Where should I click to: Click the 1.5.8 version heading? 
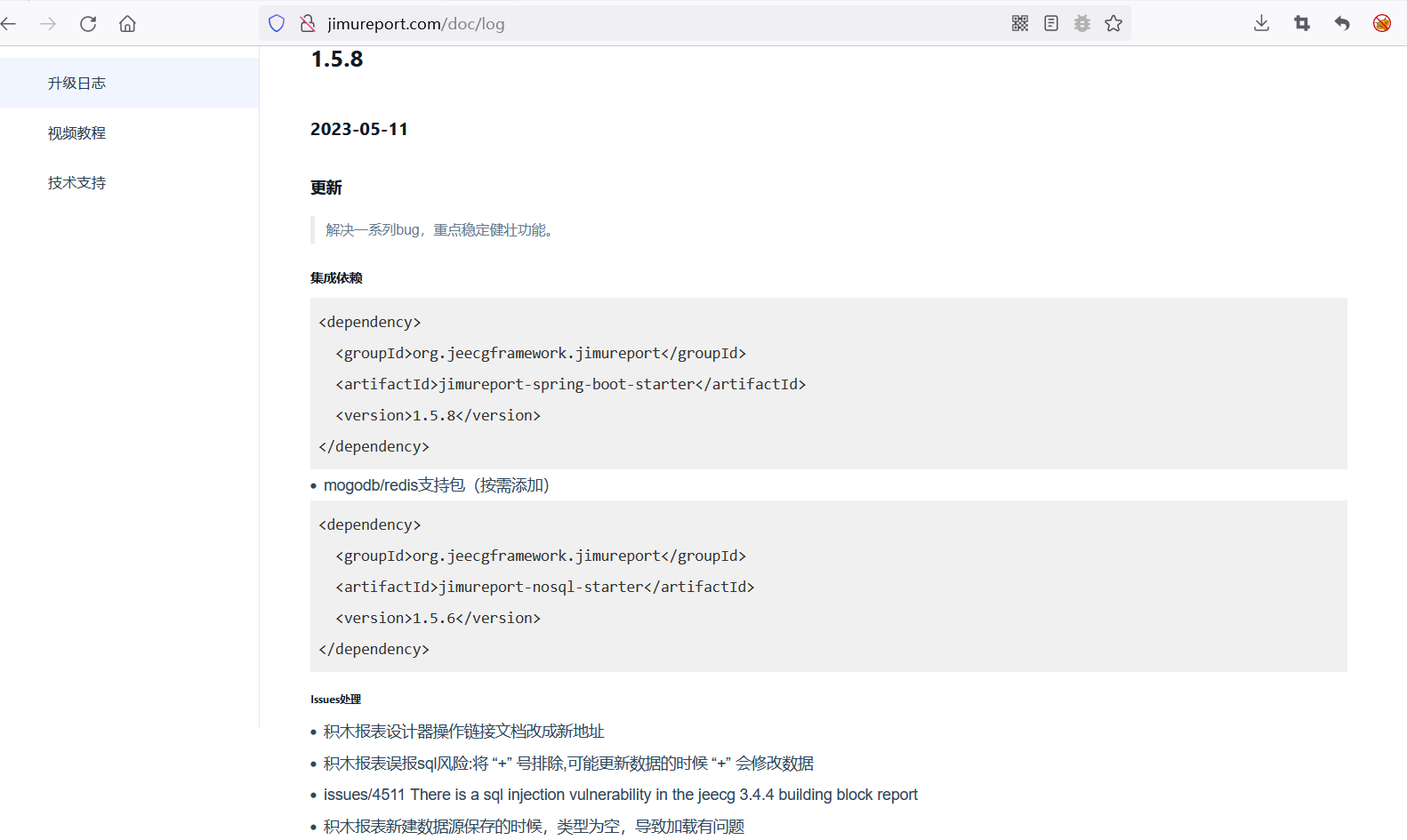337,60
